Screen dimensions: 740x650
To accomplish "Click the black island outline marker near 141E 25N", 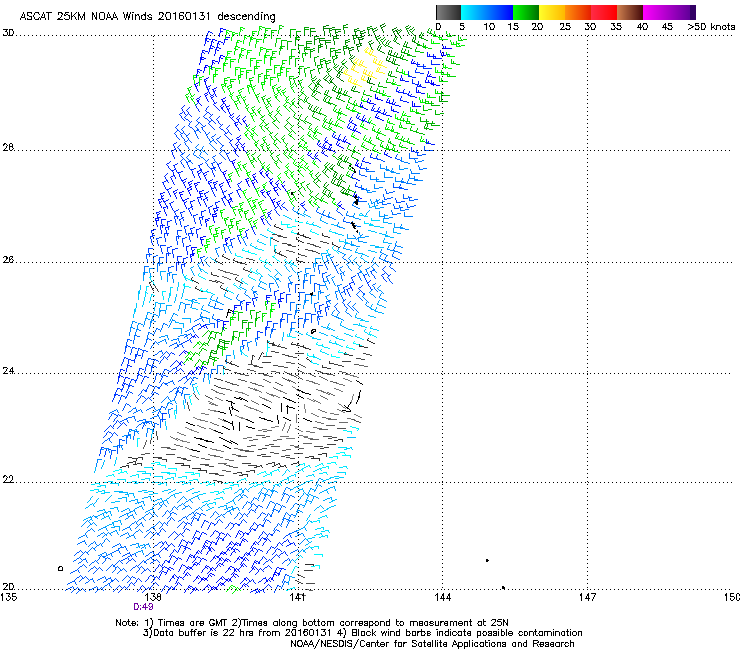I will click(x=313, y=331).
